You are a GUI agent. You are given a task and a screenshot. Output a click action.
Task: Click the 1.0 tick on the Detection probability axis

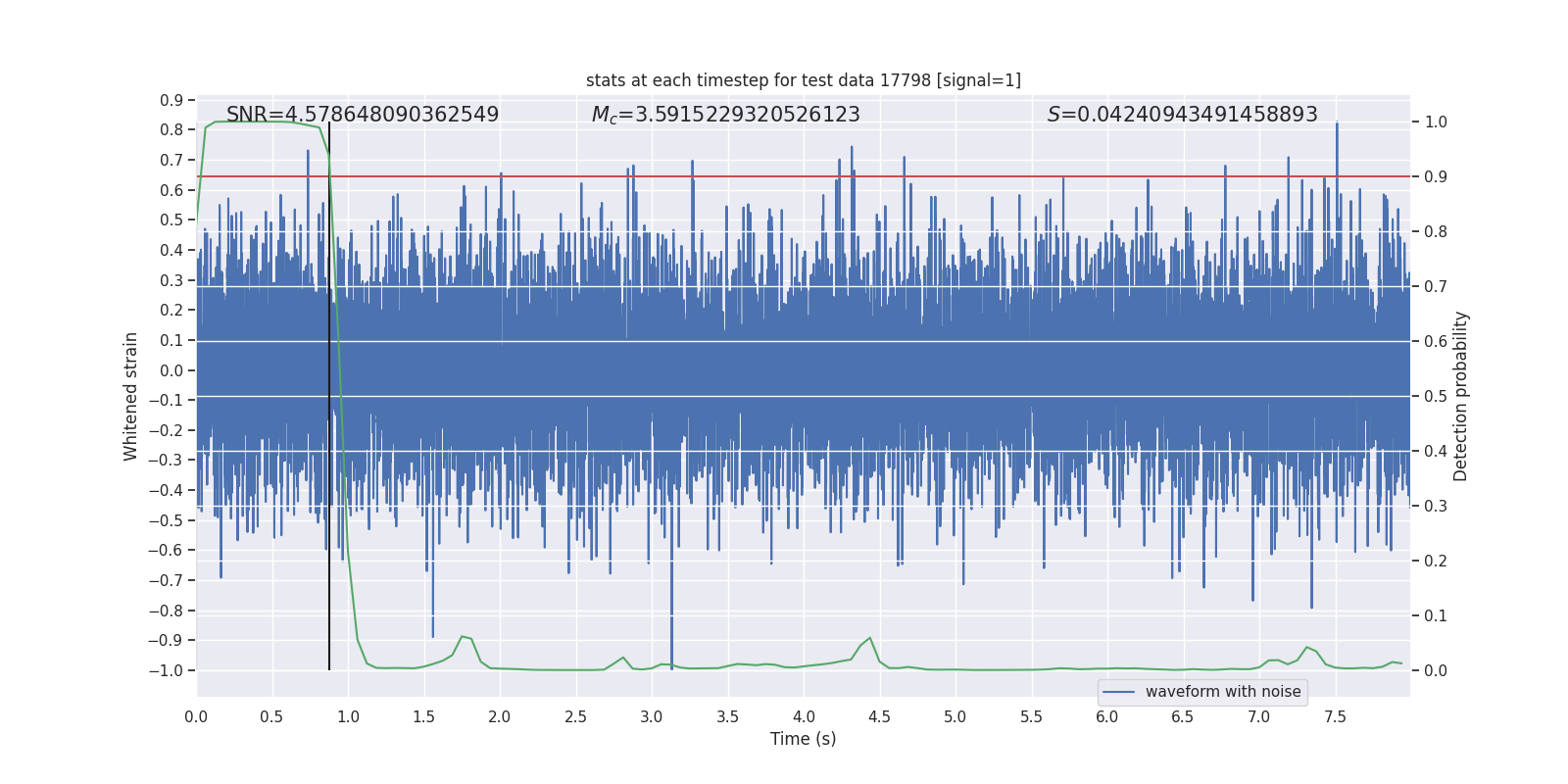tap(1436, 122)
